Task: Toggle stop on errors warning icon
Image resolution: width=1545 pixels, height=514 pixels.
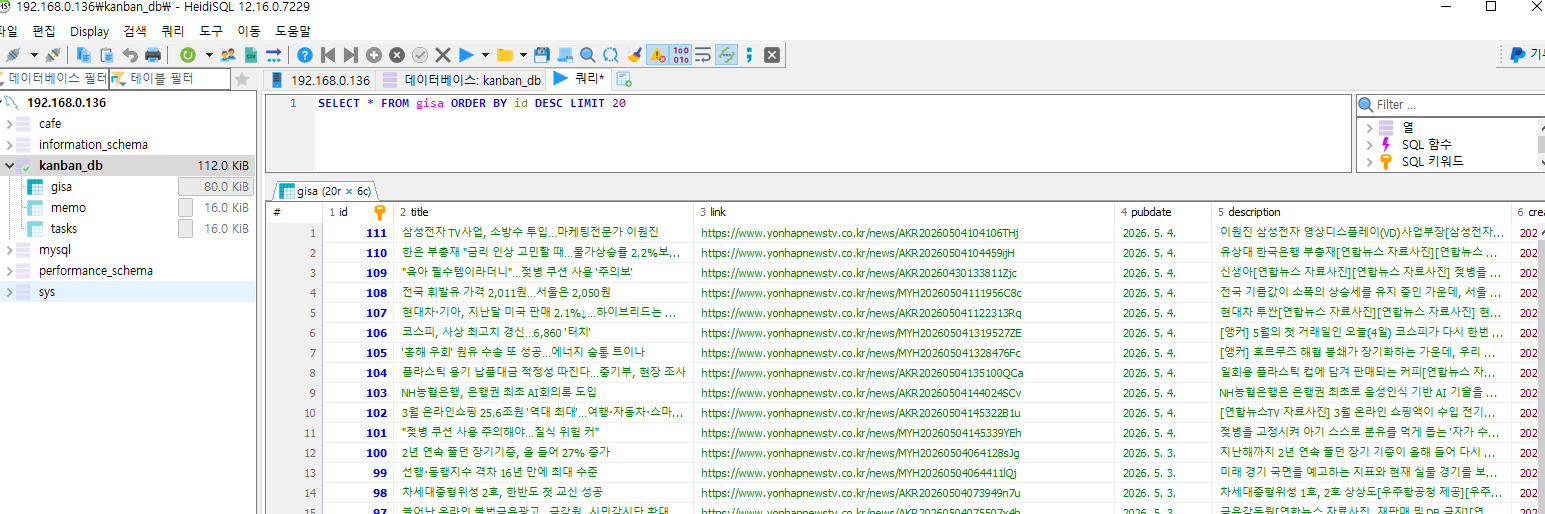Action: point(657,55)
